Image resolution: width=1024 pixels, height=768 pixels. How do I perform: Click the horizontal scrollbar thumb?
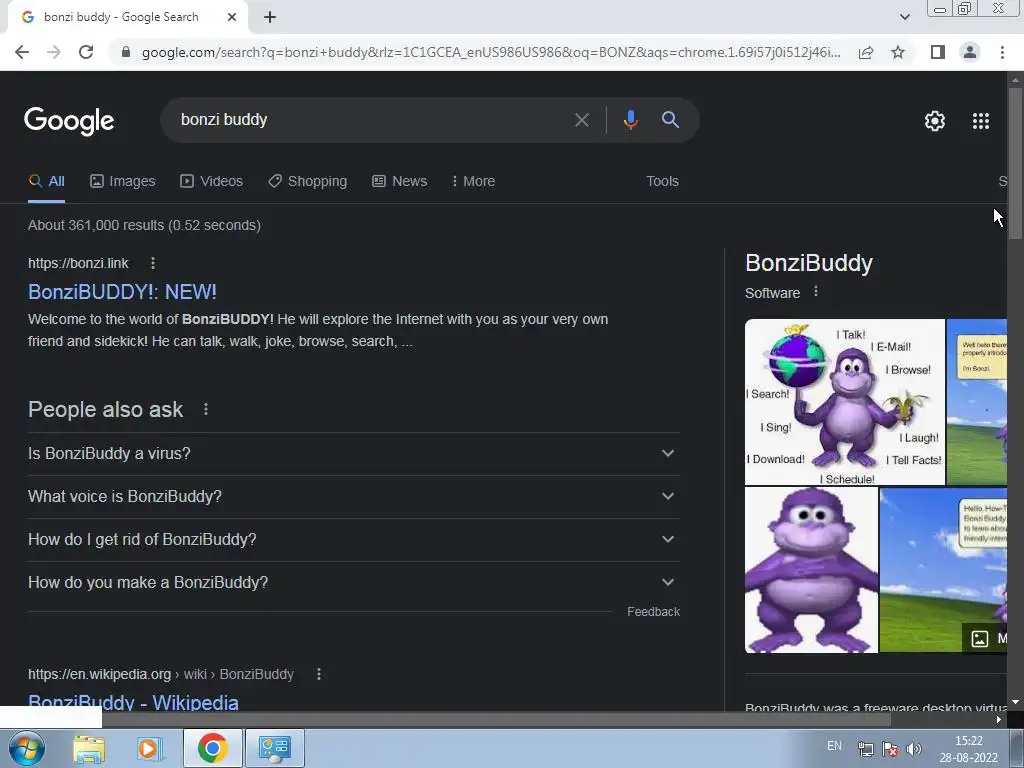(496, 720)
